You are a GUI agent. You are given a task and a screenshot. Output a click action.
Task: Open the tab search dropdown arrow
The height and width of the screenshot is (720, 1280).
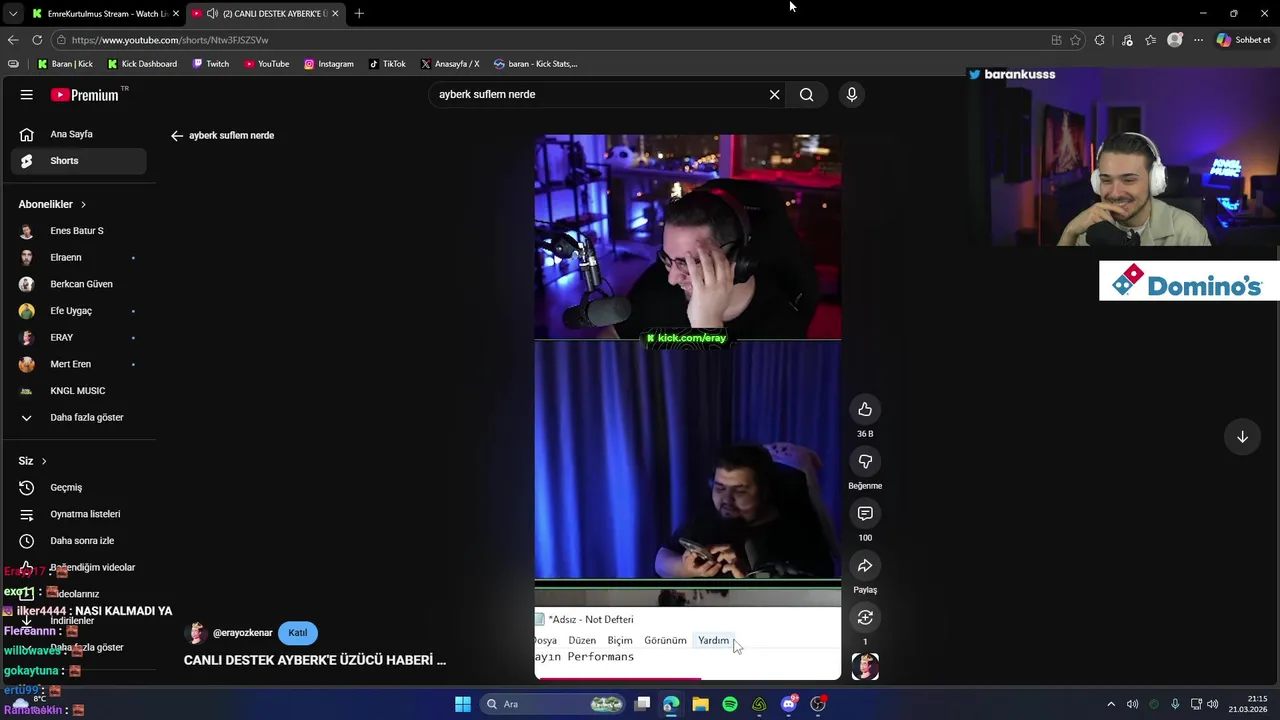[x=12, y=14]
